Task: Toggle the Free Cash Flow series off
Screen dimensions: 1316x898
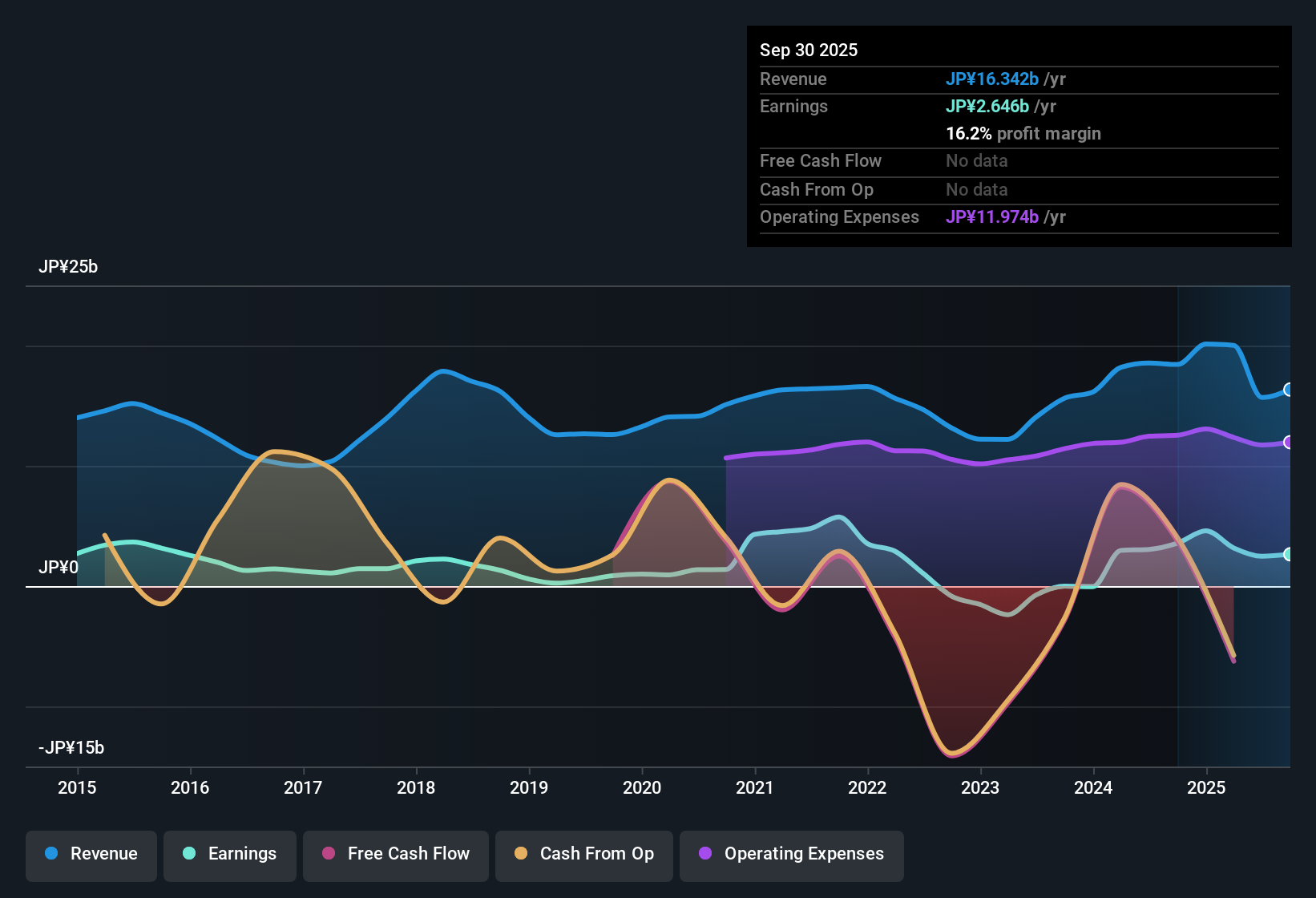Action: point(395,854)
